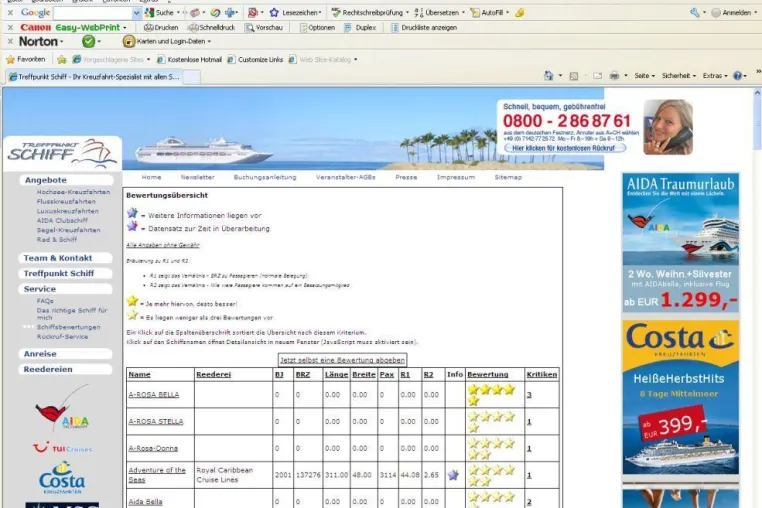Open Buchungsanleitung in the site navigation
Image resolution: width=762 pixels, height=508 pixels.
click(x=265, y=177)
